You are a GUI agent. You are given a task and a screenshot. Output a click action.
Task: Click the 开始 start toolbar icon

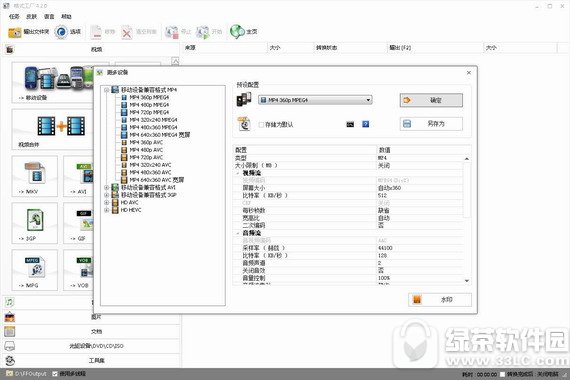pos(202,32)
